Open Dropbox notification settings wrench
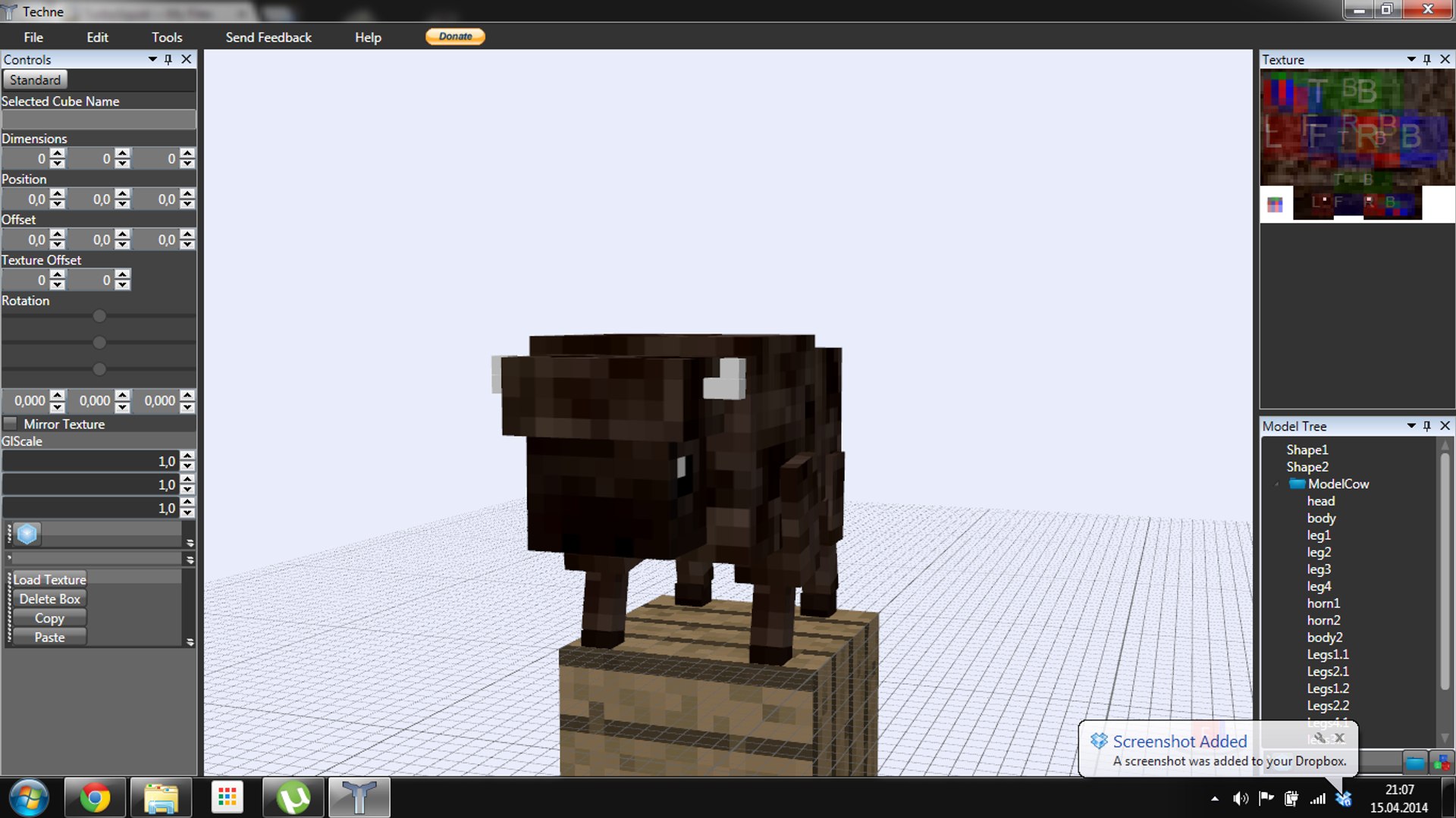1456x818 pixels. (1320, 738)
